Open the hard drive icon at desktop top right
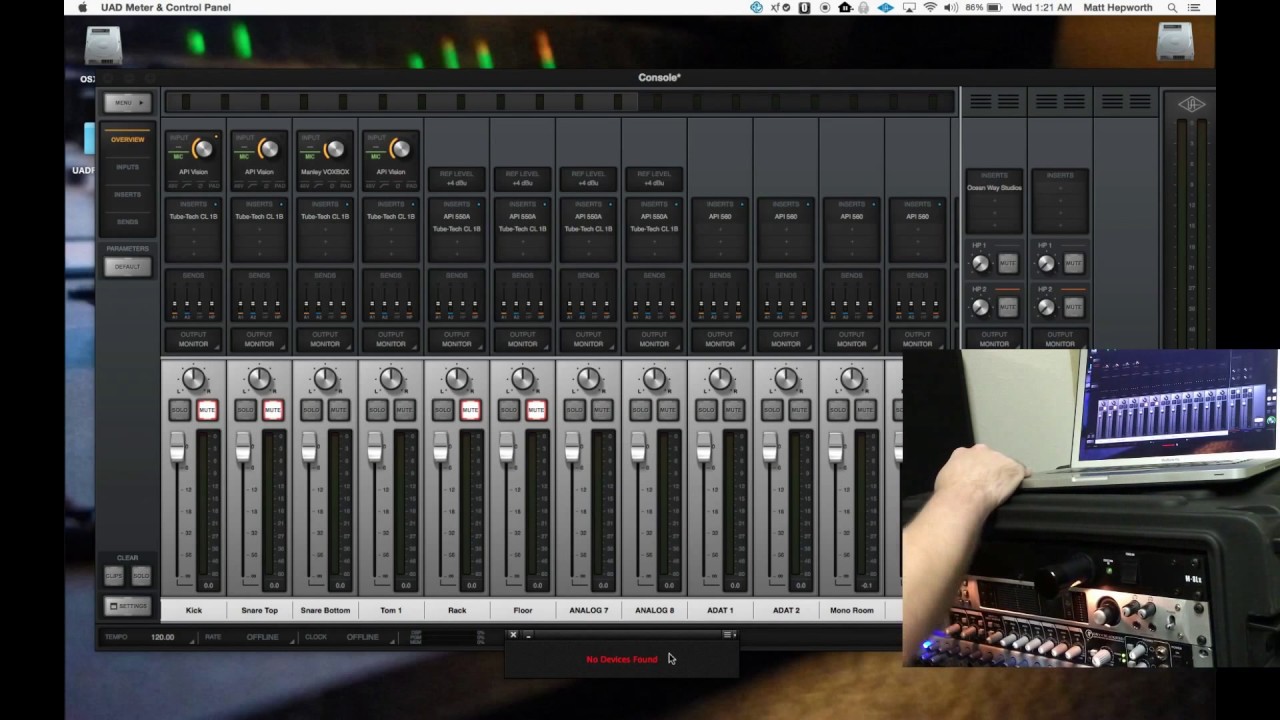The width and height of the screenshot is (1280, 720). (1175, 42)
